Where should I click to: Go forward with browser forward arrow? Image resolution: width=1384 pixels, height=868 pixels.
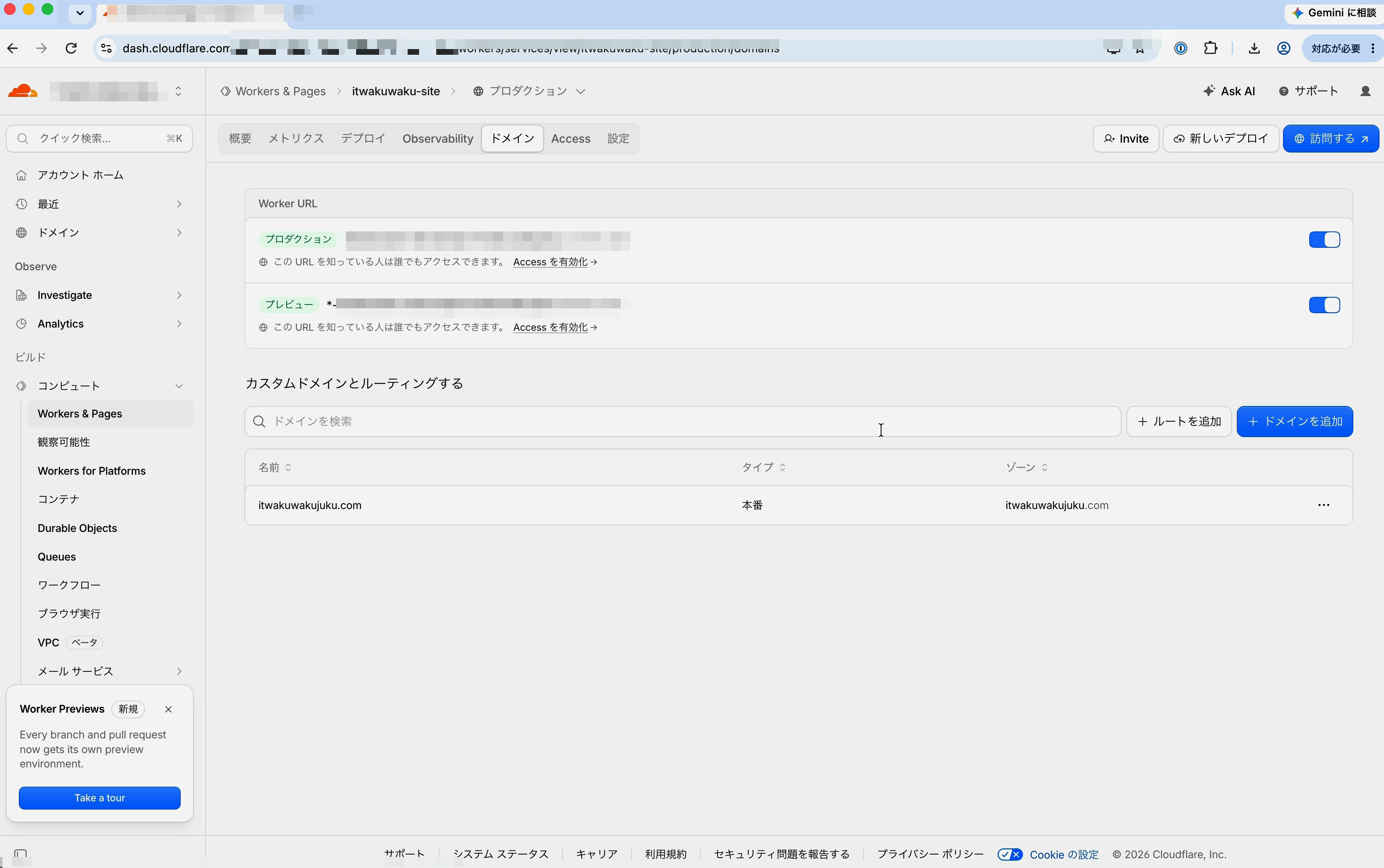[41, 48]
